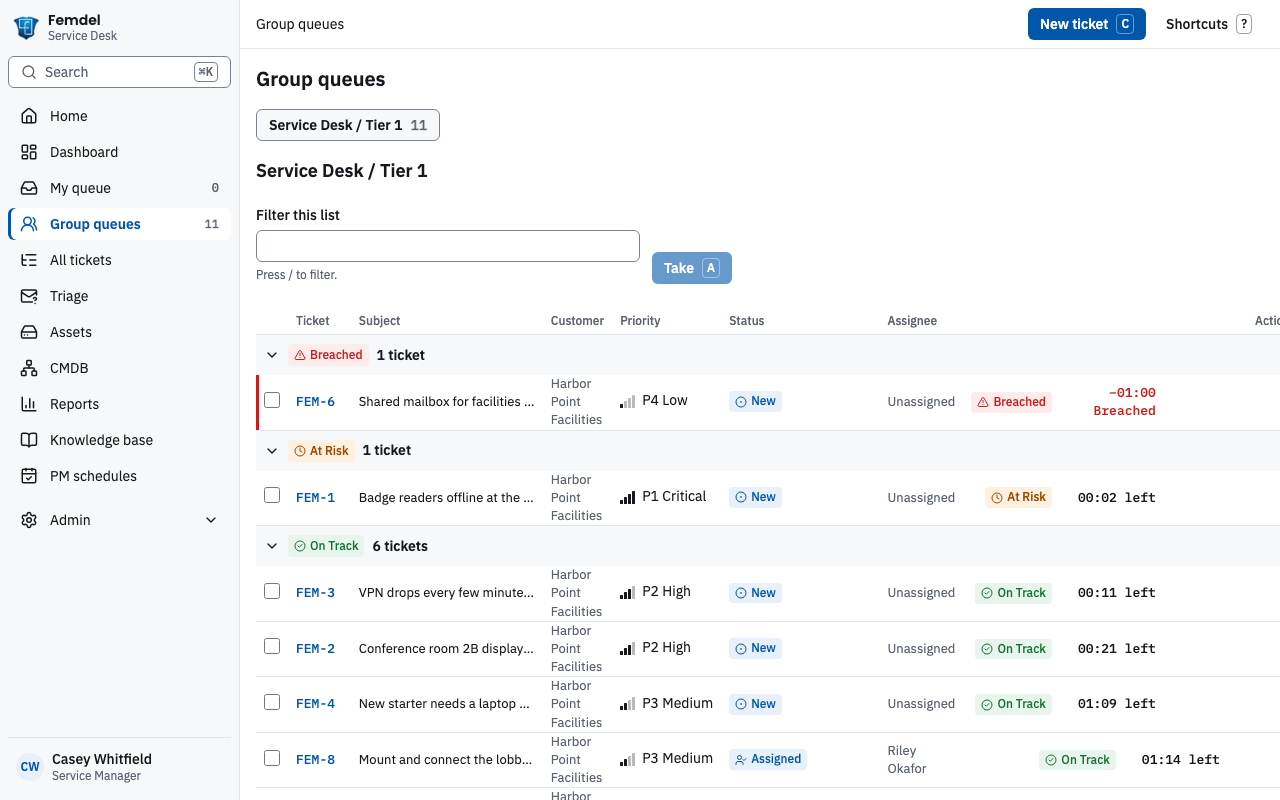
Task: Open My queue in sidebar
Action: pyautogui.click(x=119, y=188)
